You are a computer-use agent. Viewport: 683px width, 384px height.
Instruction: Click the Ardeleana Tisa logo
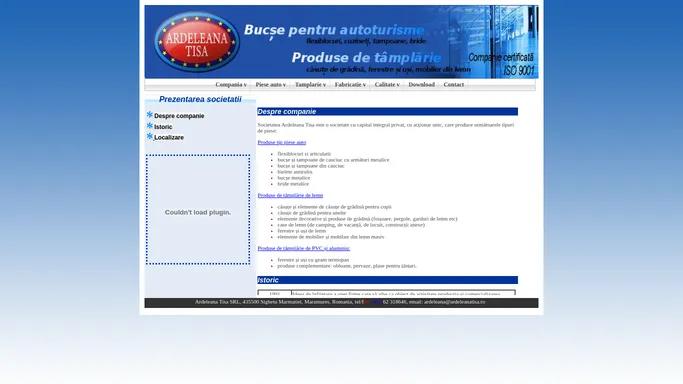pyautogui.click(x=196, y=42)
